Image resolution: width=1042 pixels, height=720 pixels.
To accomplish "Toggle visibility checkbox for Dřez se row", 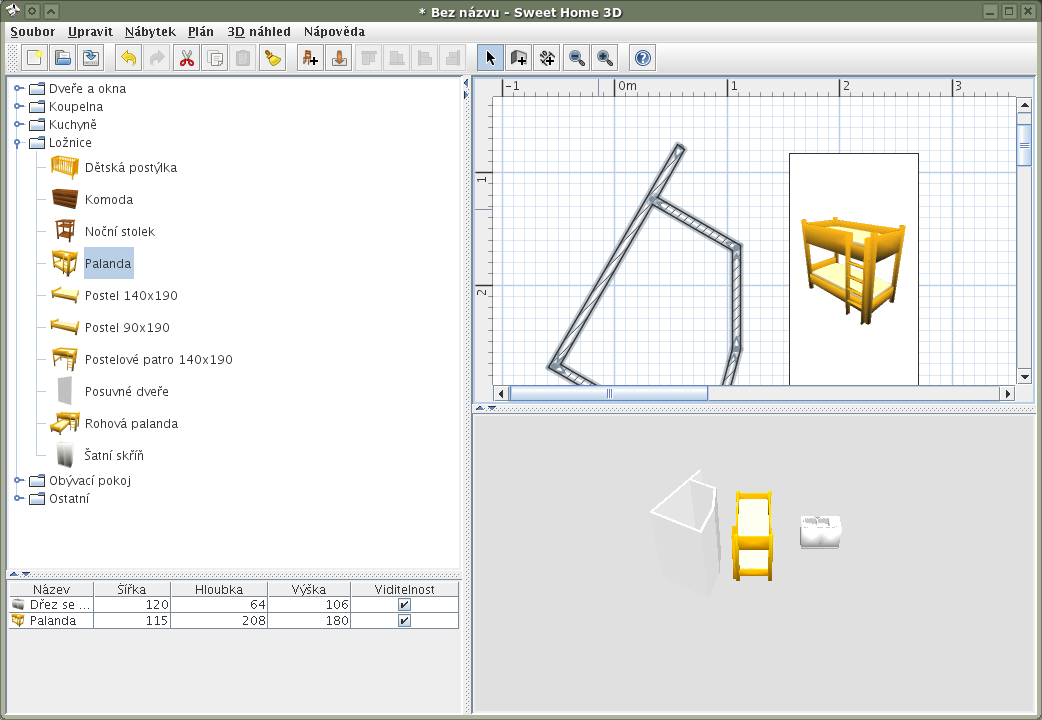I will coord(404,604).
